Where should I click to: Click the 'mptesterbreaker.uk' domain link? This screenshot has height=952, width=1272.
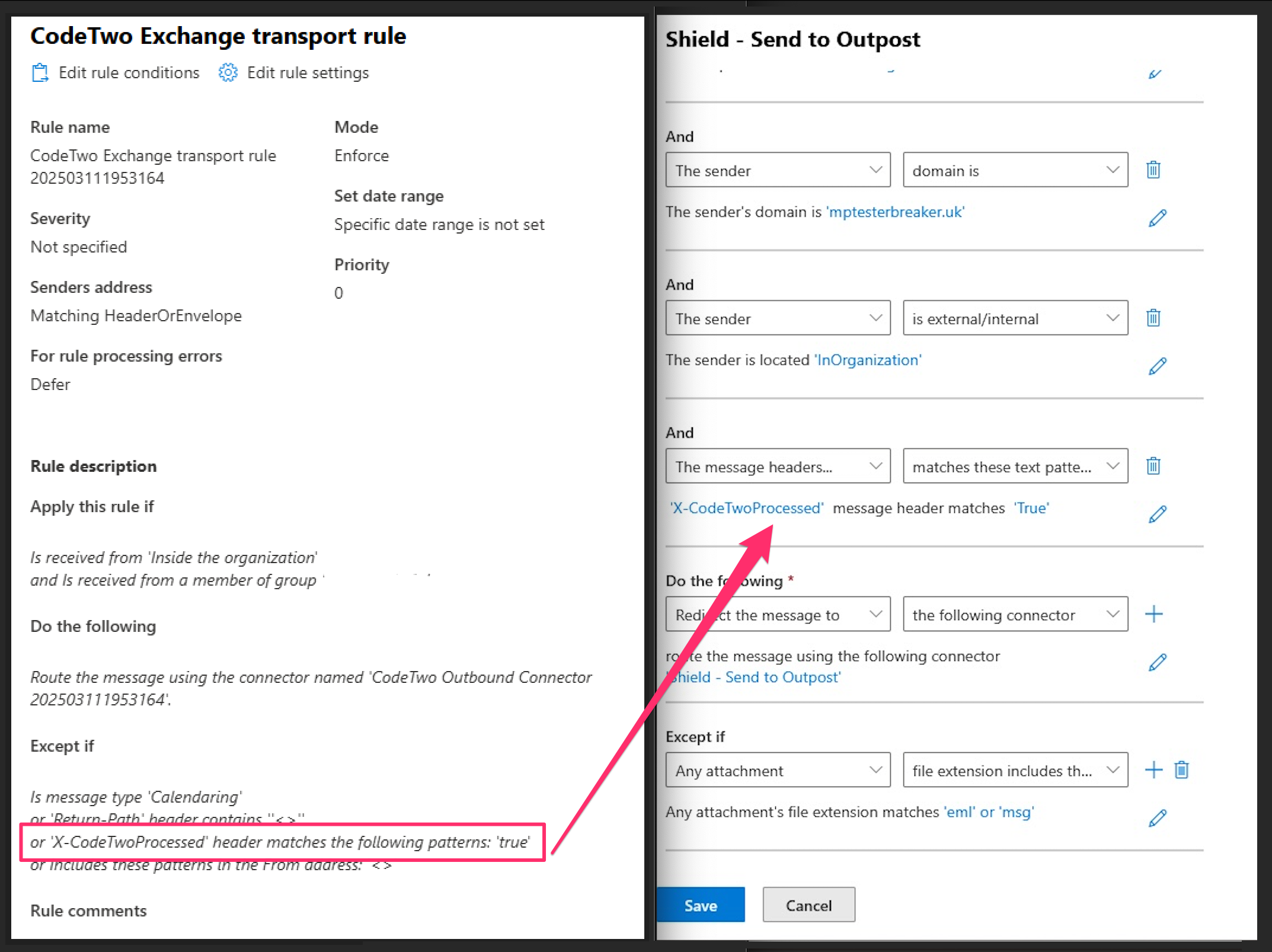click(x=895, y=212)
